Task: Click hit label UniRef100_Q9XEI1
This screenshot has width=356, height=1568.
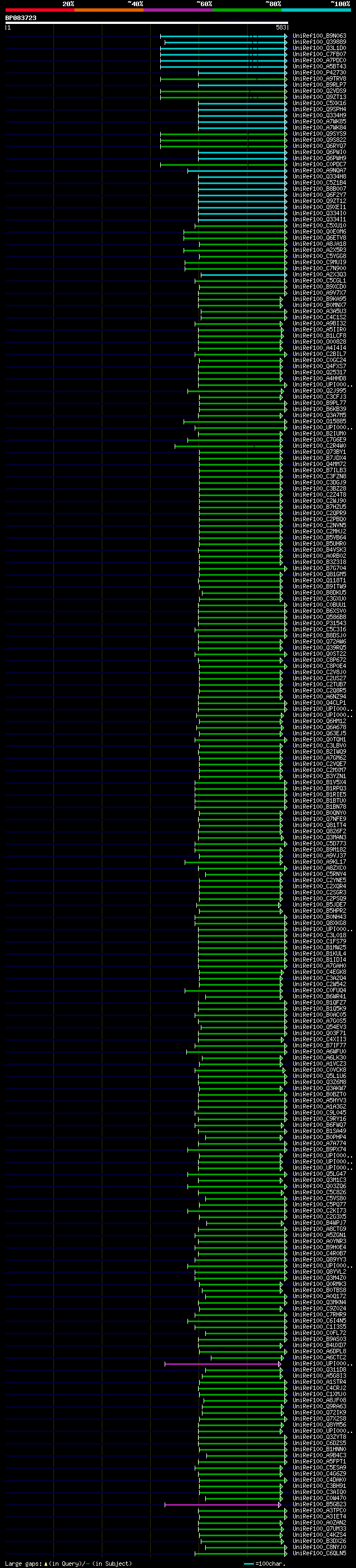Action: tap(319, 207)
